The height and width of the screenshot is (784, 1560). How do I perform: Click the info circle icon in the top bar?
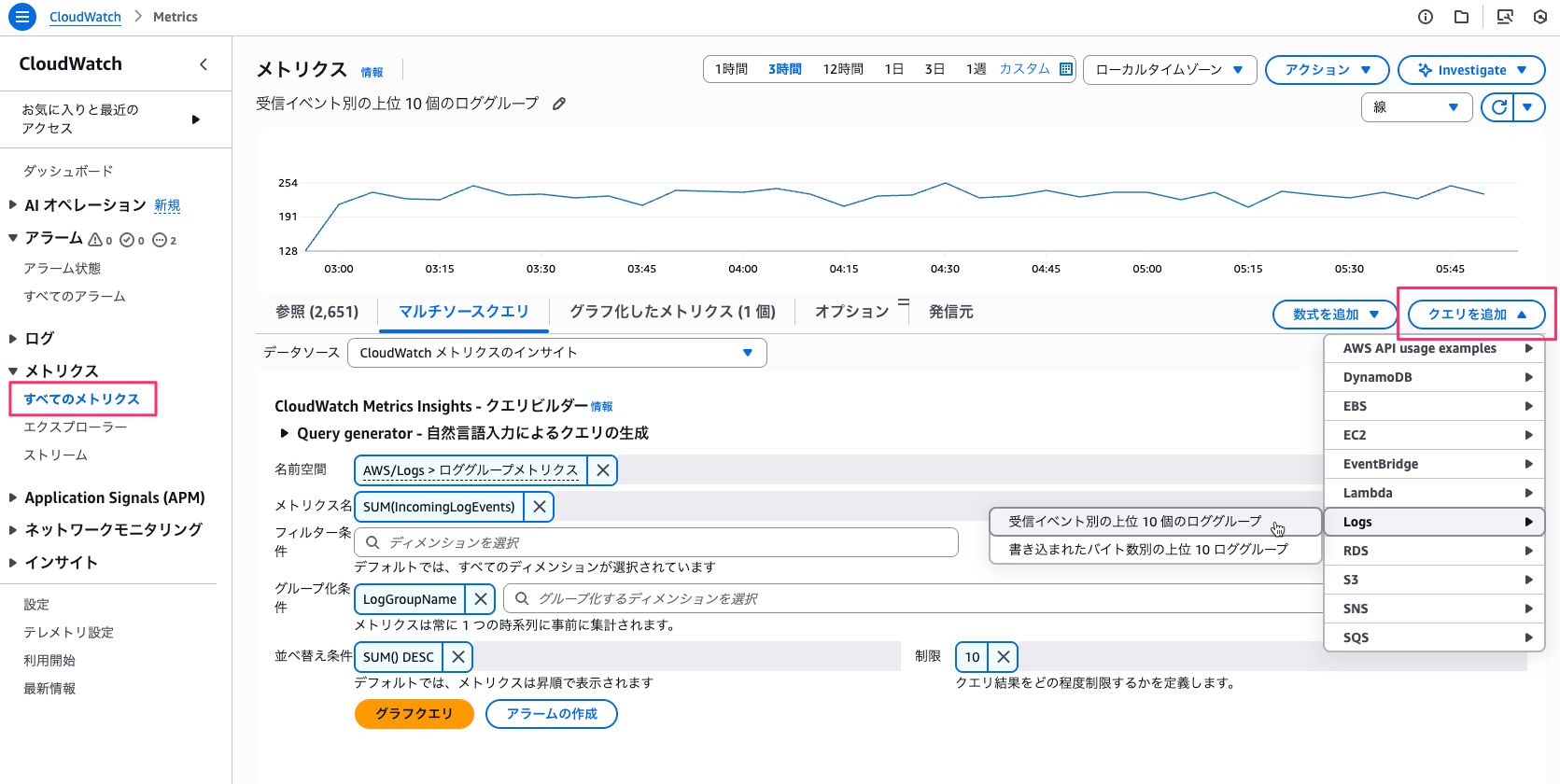pyautogui.click(x=1426, y=17)
